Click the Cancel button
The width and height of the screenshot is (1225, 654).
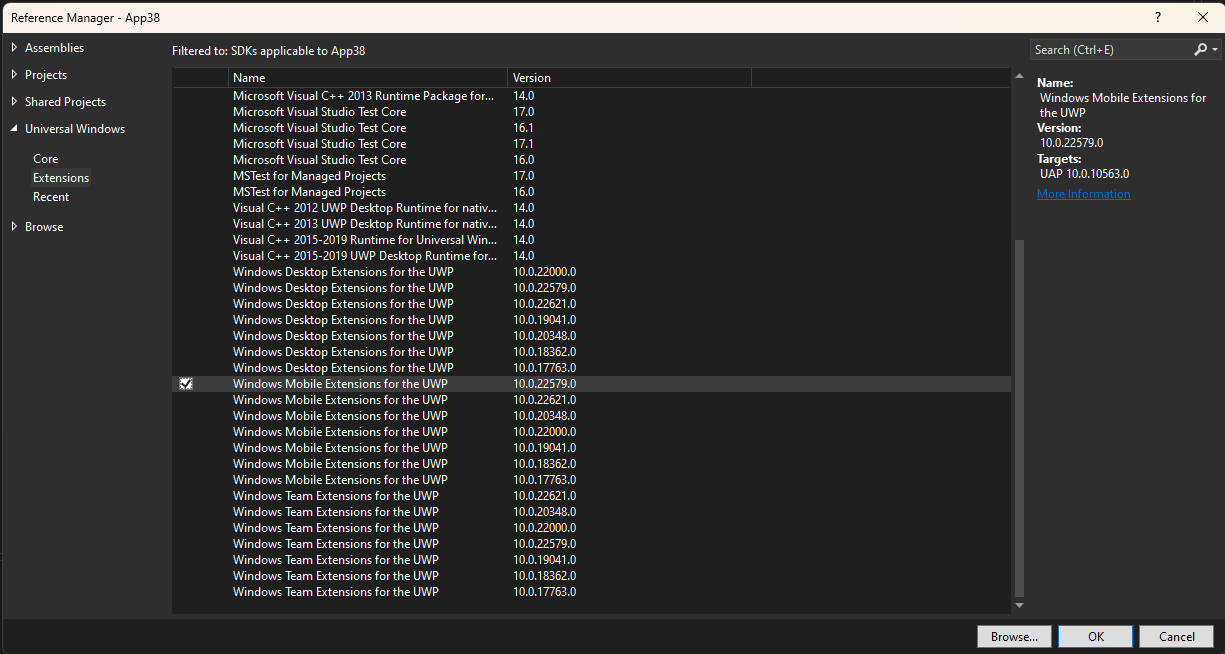(1176, 636)
